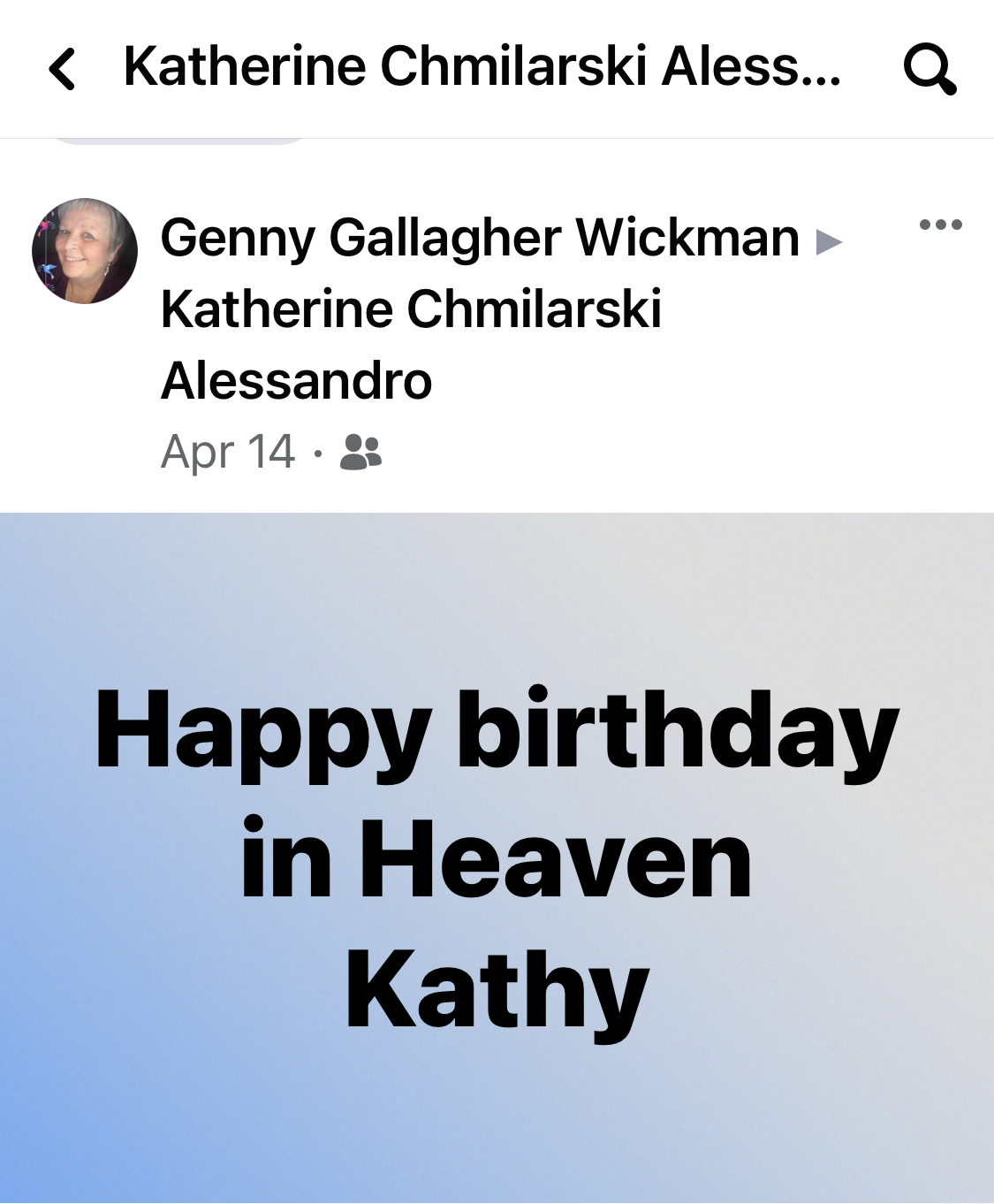Click the triangle arrow after Wickman

pyautogui.click(x=829, y=242)
